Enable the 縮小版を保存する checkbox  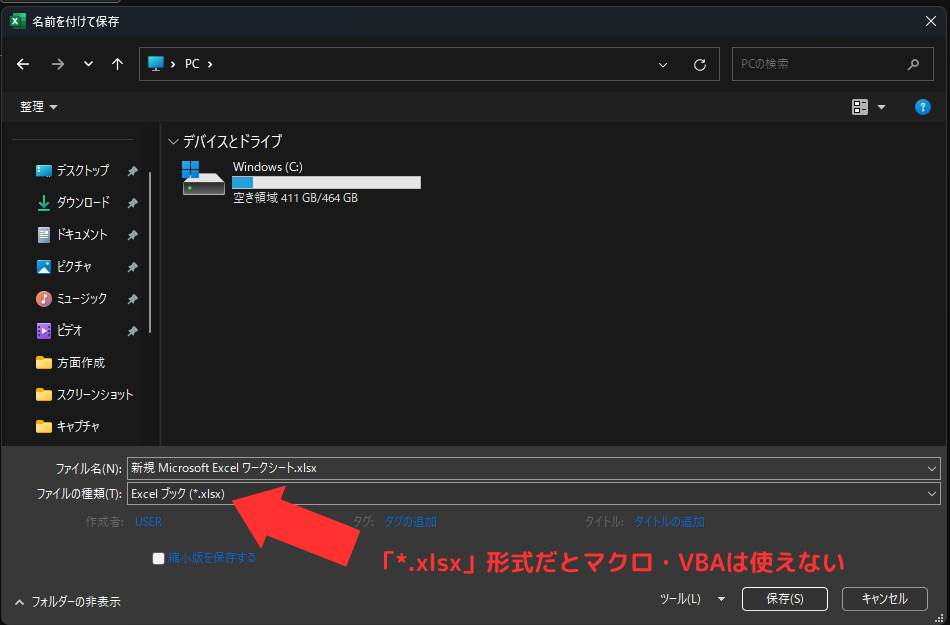159,558
